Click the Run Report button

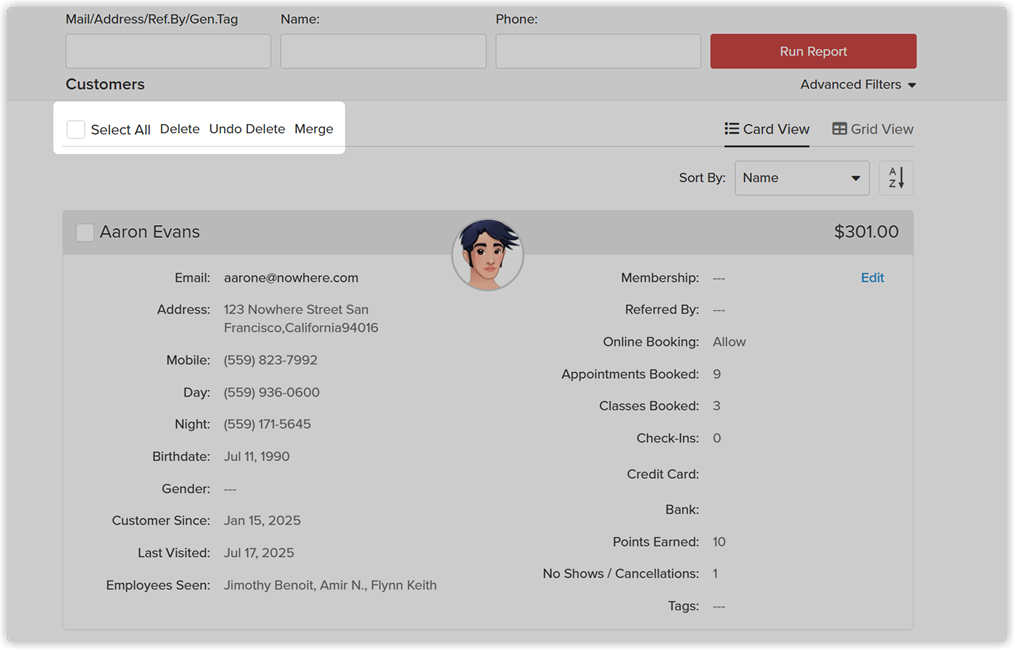pyautogui.click(x=813, y=51)
